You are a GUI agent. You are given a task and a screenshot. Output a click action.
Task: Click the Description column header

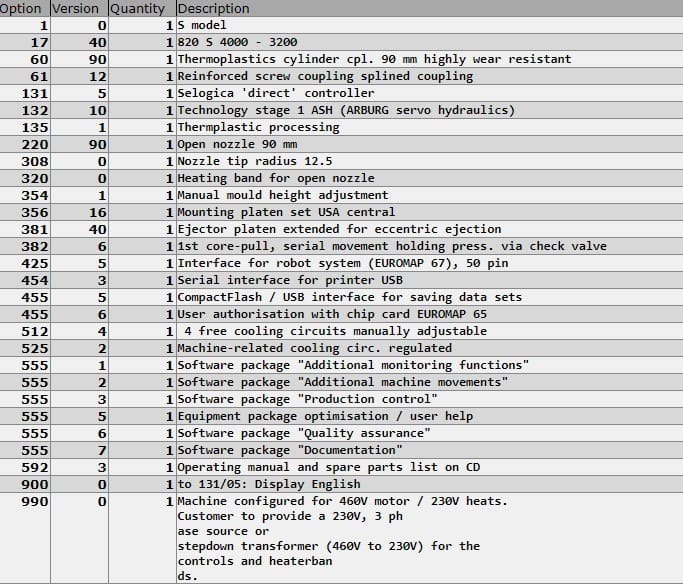[429, 8]
